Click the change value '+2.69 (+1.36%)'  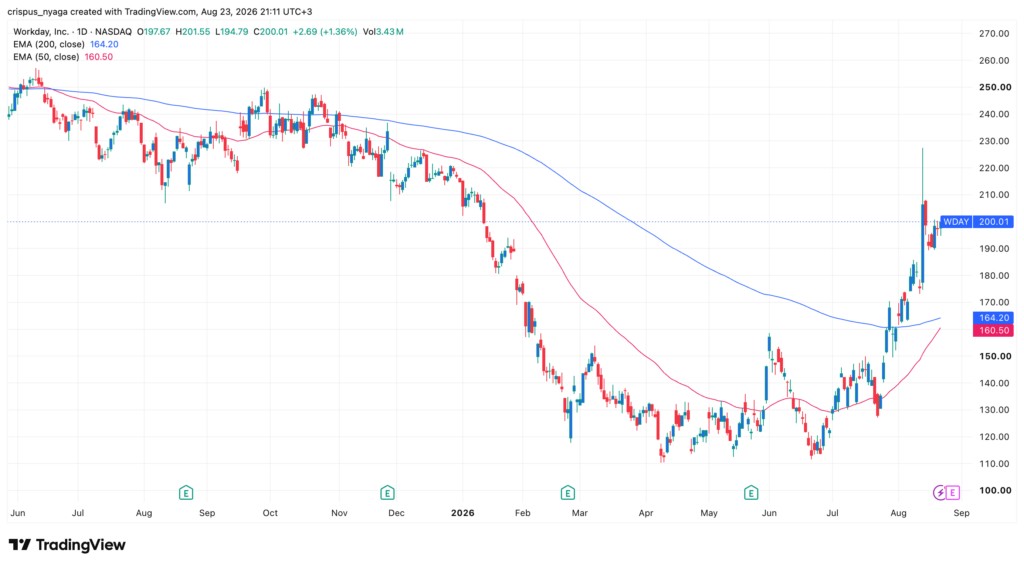pos(325,31)
